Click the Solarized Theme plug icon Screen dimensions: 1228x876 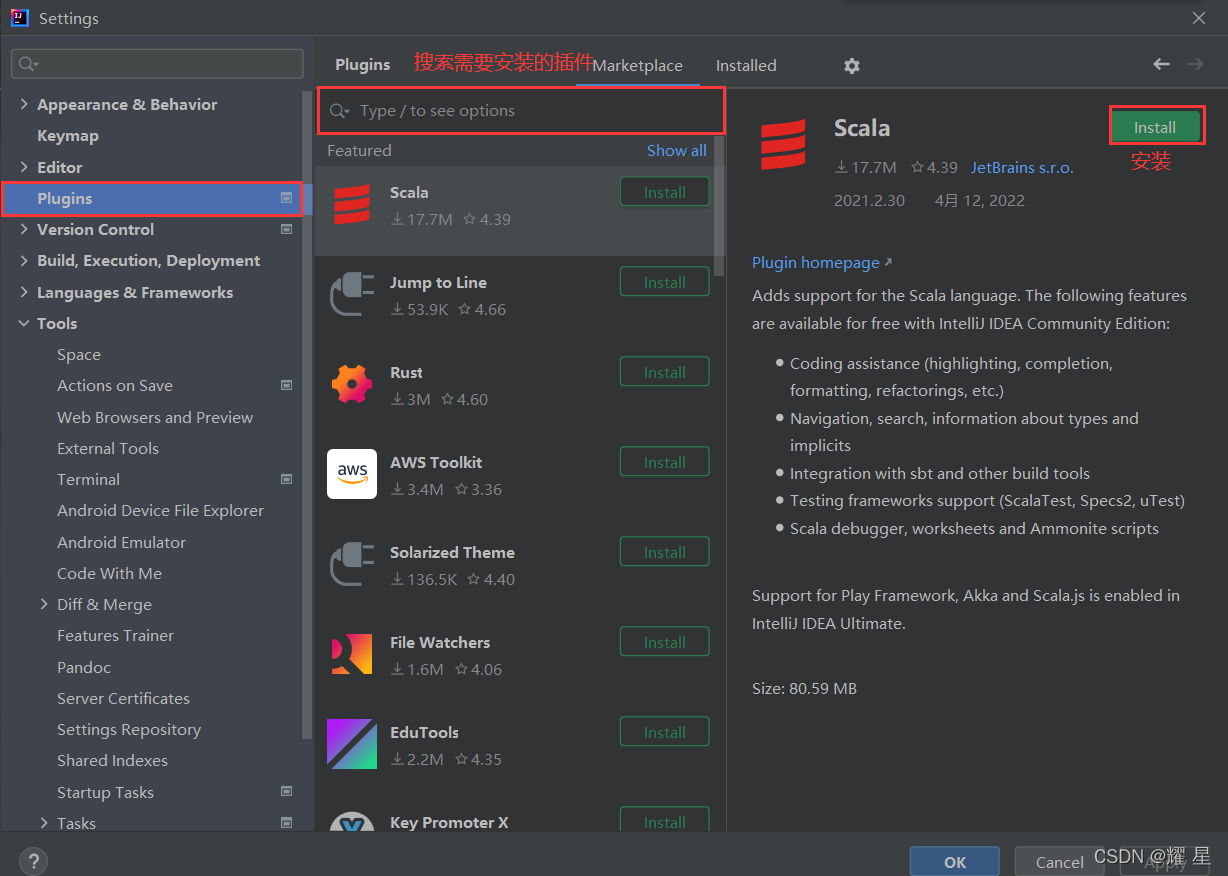coord(352,564)
